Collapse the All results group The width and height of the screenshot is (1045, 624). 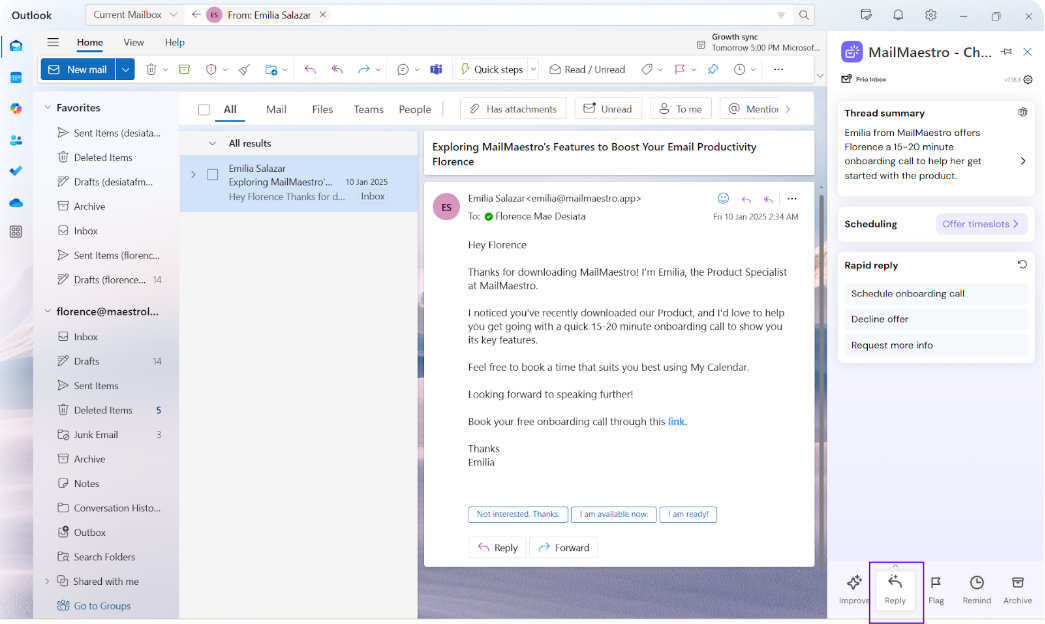(x=213, y=143)
